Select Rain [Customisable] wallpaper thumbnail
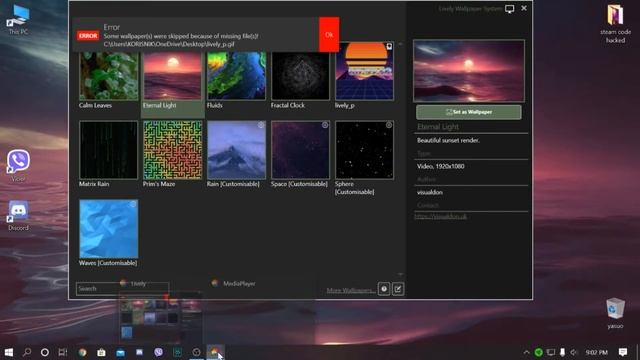 coord(236,150)
